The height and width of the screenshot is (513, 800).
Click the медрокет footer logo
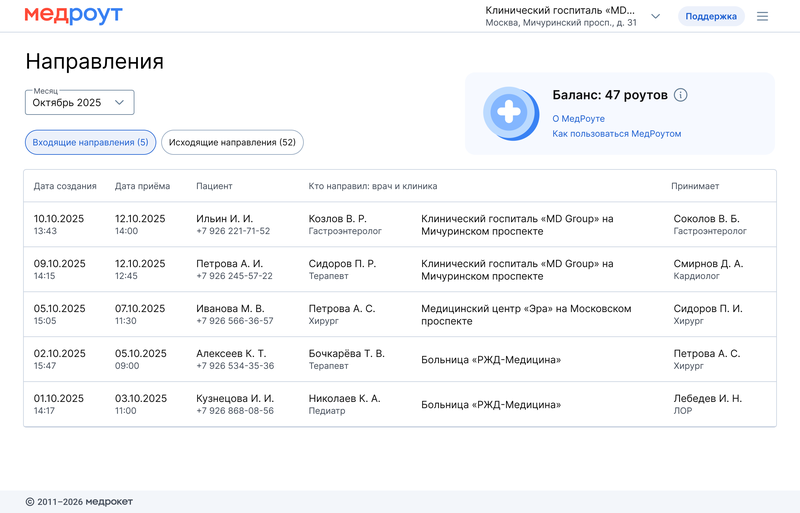(x=108, y=501)
